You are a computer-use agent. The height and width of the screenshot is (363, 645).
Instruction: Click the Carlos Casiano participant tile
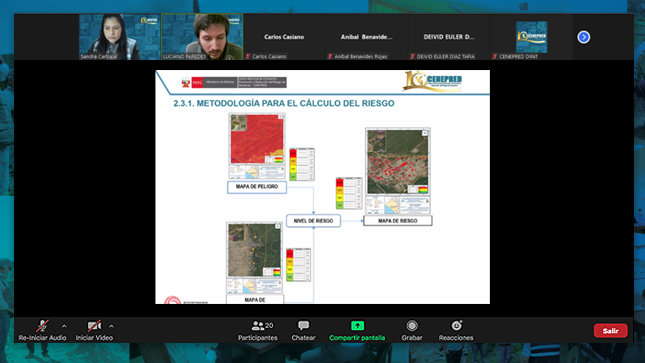[x=284, y=37]
